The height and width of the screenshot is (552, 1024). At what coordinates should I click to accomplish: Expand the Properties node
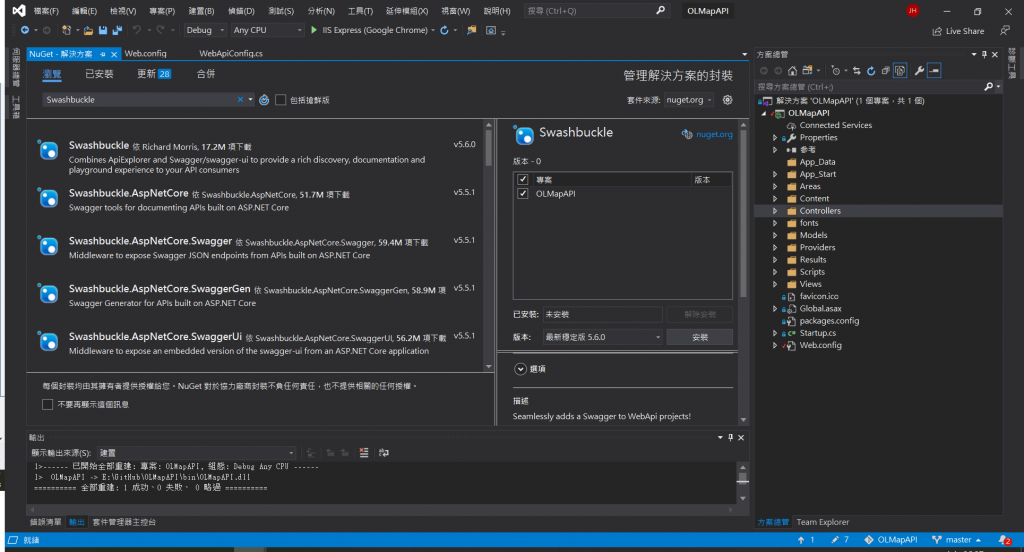[775, 138]
